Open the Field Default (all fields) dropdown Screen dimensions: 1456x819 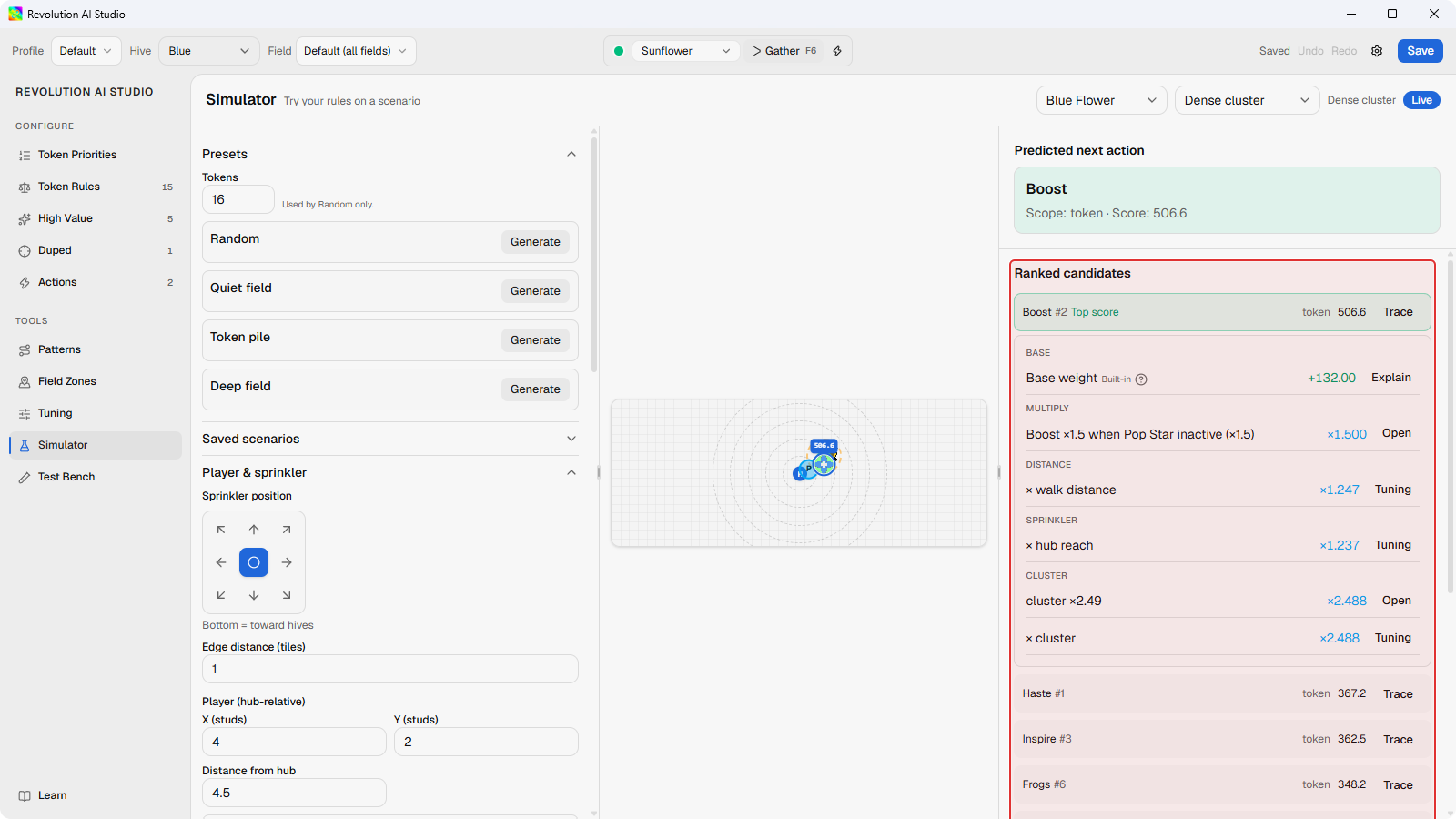(x=356, y=51)
